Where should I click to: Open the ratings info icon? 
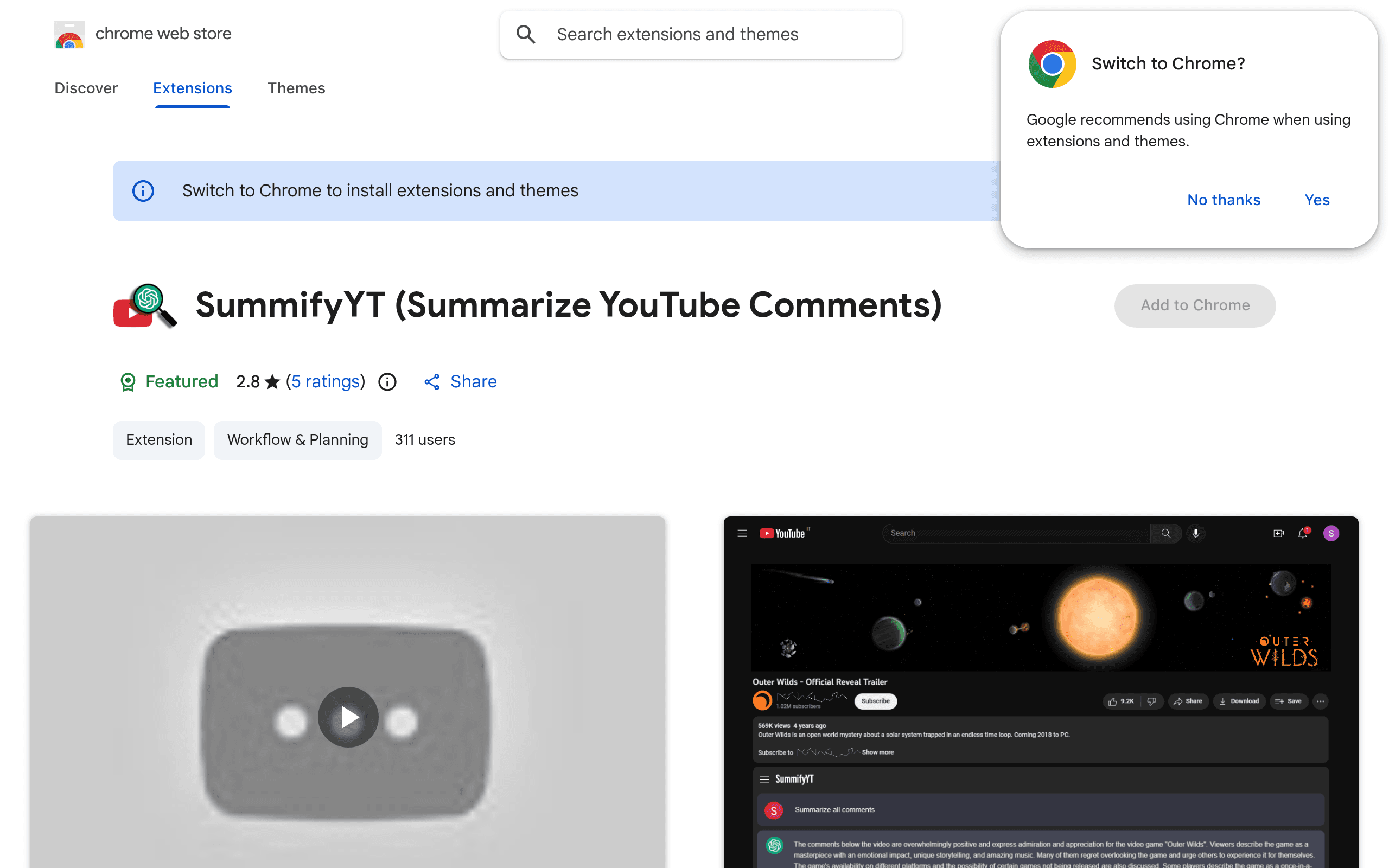(x=387, y=382)
